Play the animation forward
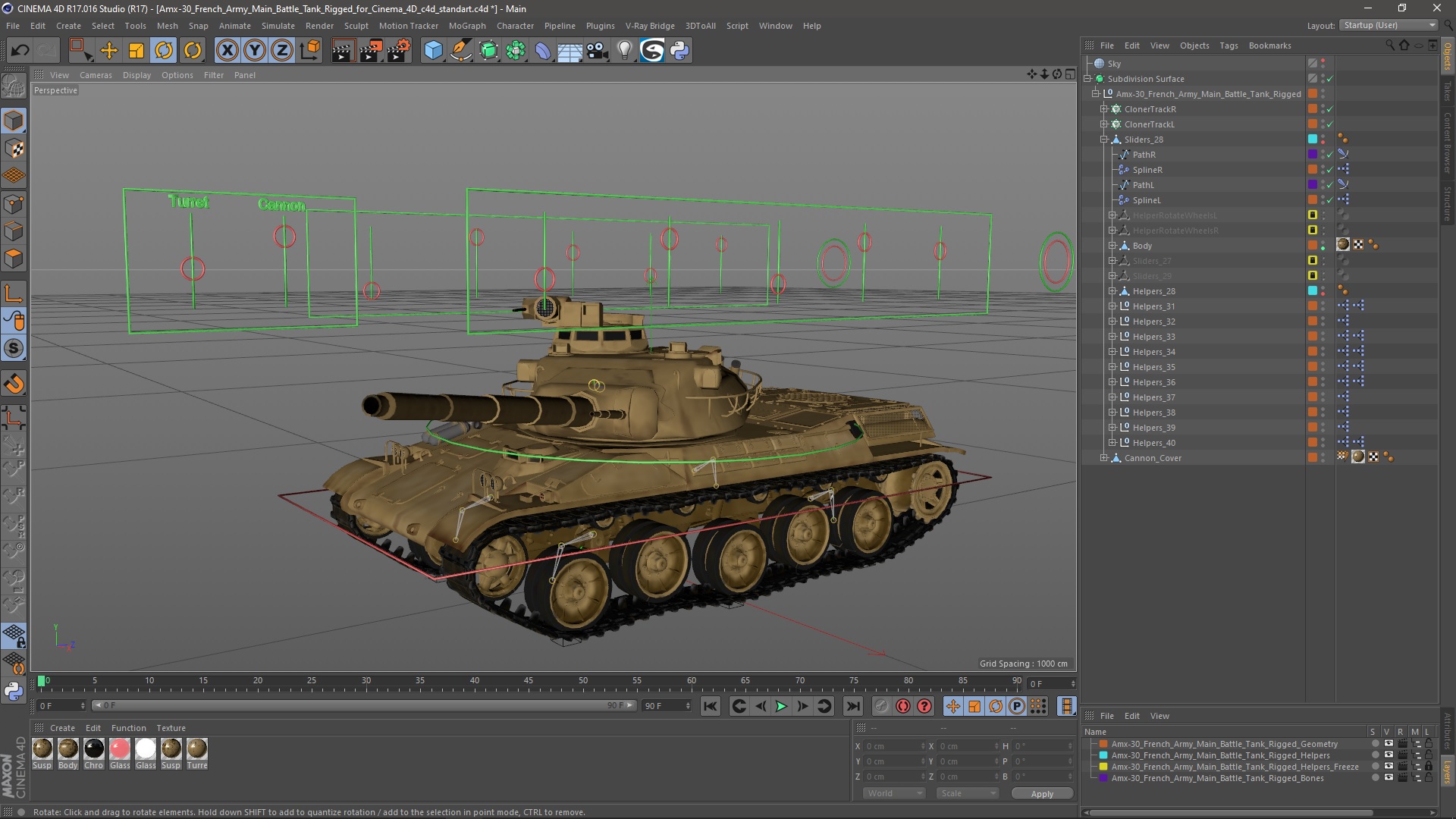 point(781,707)
